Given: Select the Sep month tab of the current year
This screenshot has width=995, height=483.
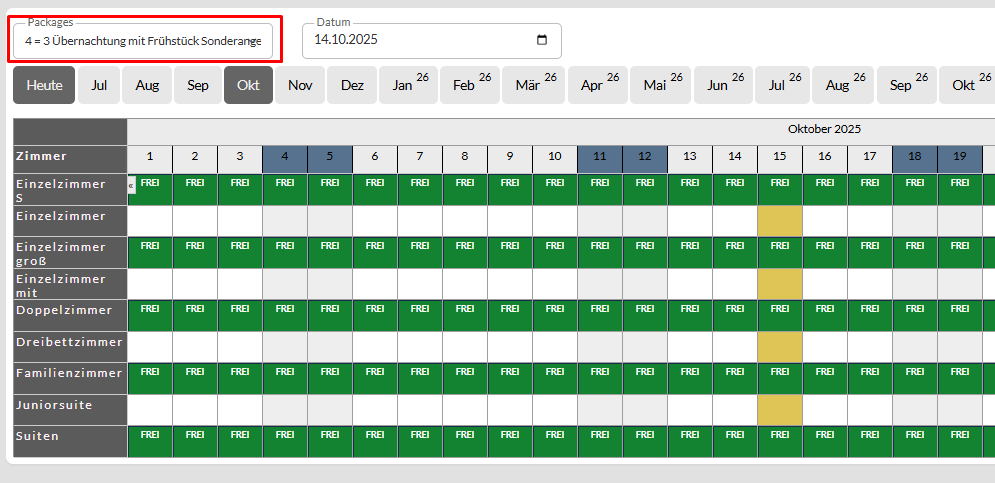Looking at the screenshot, I should 198,86.
